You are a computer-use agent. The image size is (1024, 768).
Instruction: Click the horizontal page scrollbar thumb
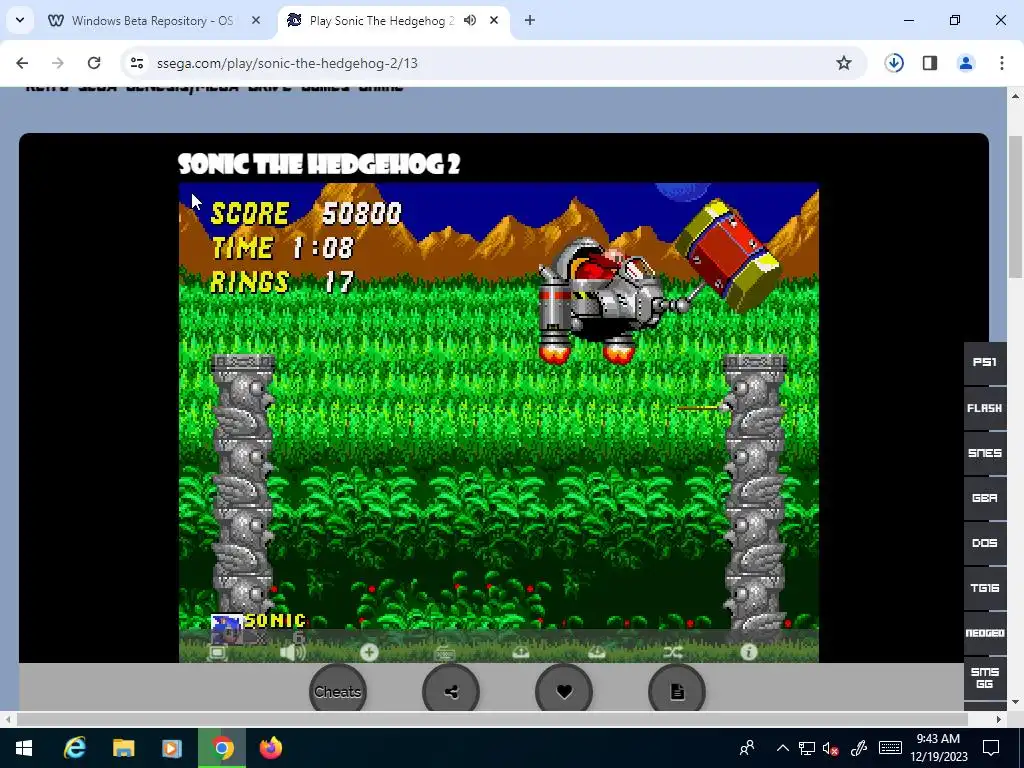(492, 719)
